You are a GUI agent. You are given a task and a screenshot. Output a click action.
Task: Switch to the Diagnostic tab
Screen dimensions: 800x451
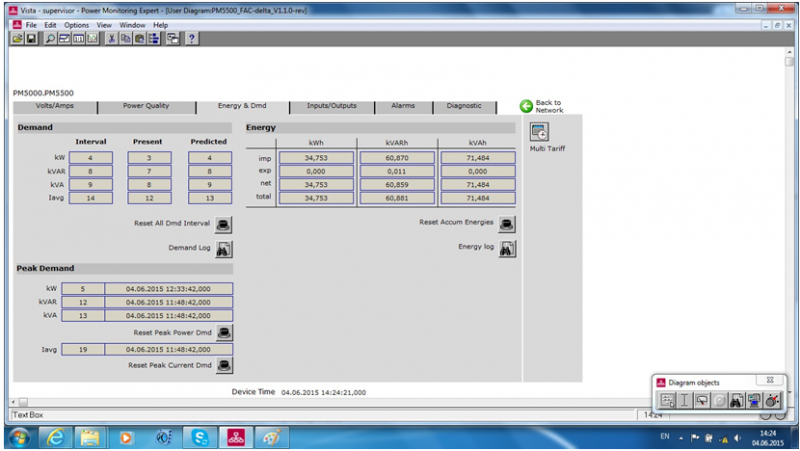point(464,106)
